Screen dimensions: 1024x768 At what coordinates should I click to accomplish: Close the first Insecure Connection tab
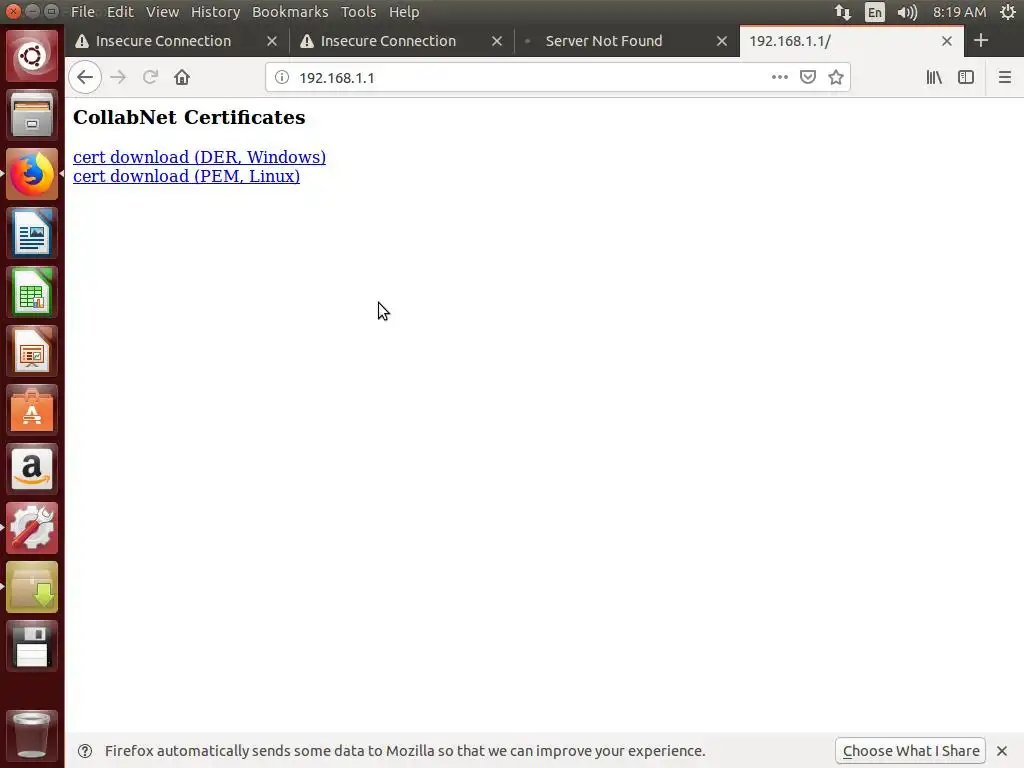point(272,40)
